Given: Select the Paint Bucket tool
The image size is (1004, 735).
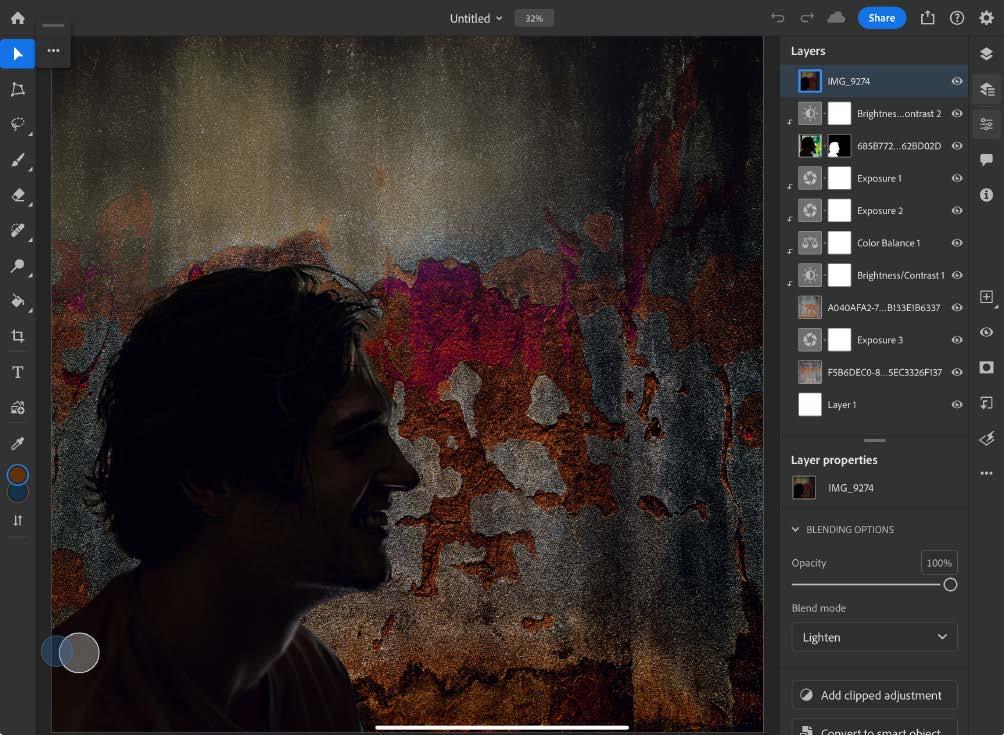Looking at the screenshot, I should click(x=17, y=301).
